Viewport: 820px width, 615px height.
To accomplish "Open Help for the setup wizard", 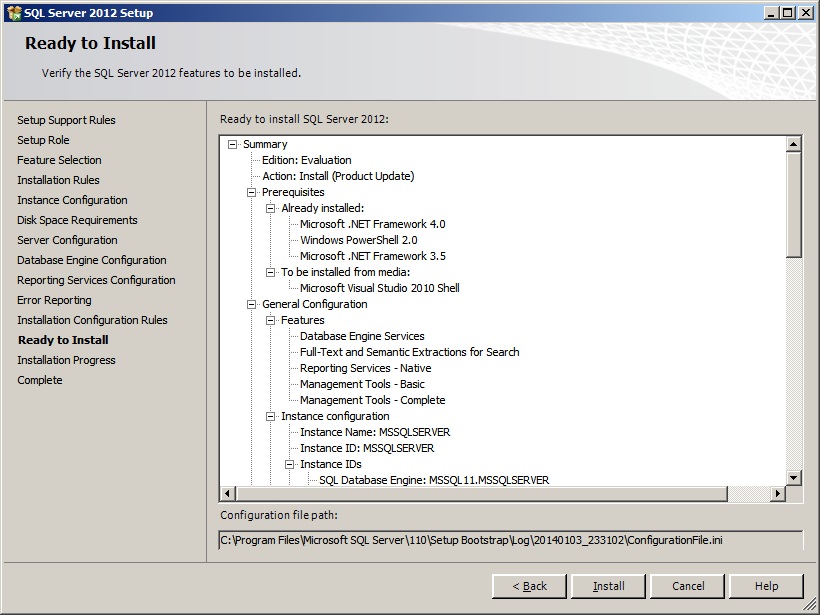I will pos(766,586).
